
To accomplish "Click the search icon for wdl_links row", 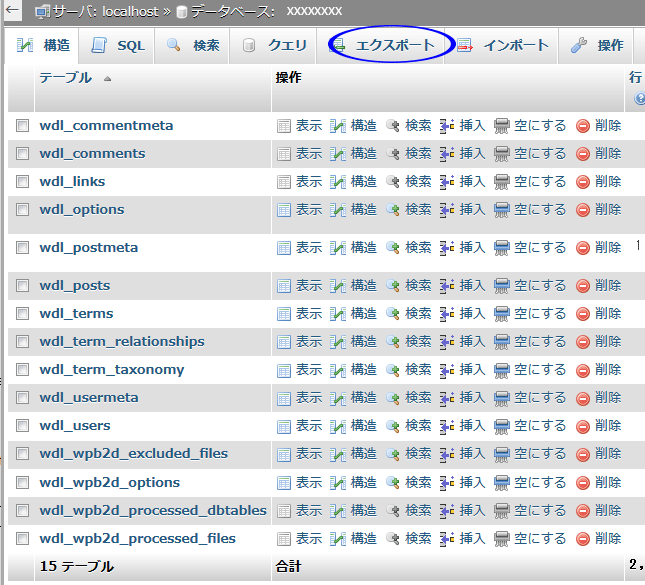I will 393,182.
